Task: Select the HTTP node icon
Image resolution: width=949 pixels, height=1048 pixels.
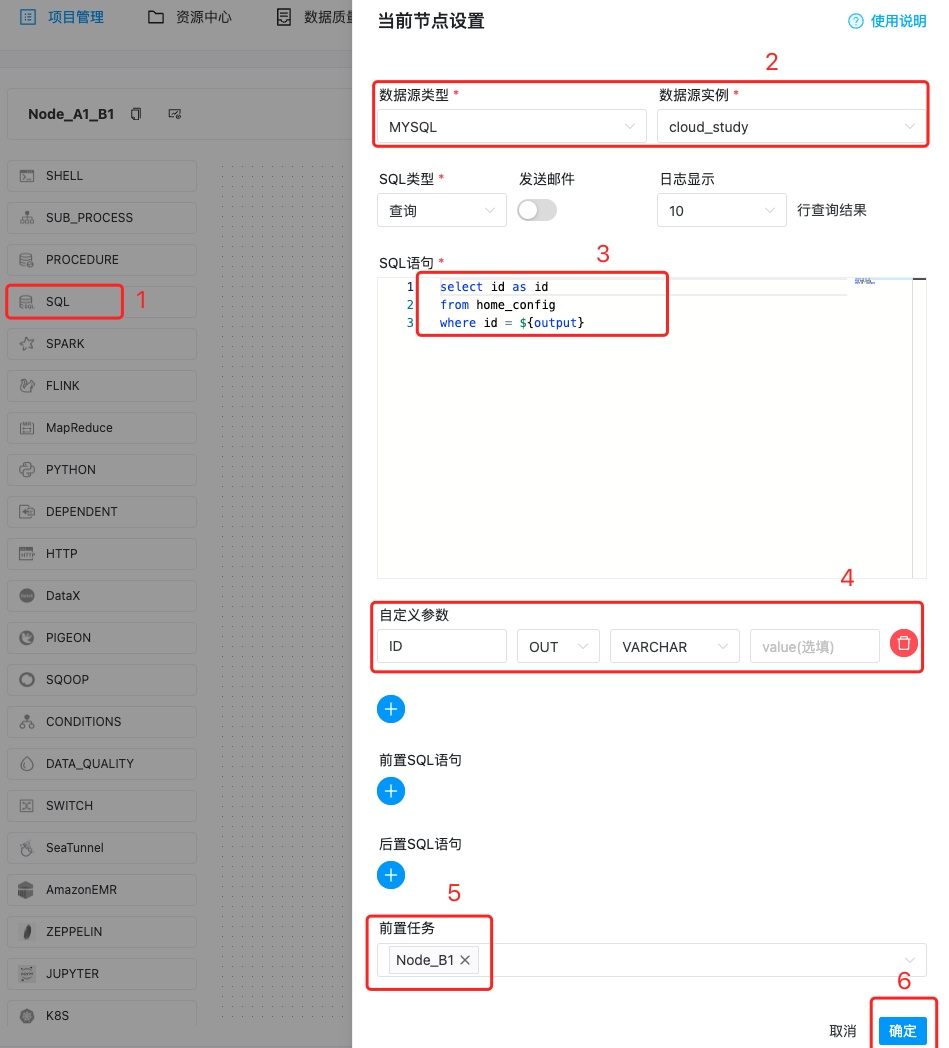Action: pyautogui.click(x=27, y=554)
